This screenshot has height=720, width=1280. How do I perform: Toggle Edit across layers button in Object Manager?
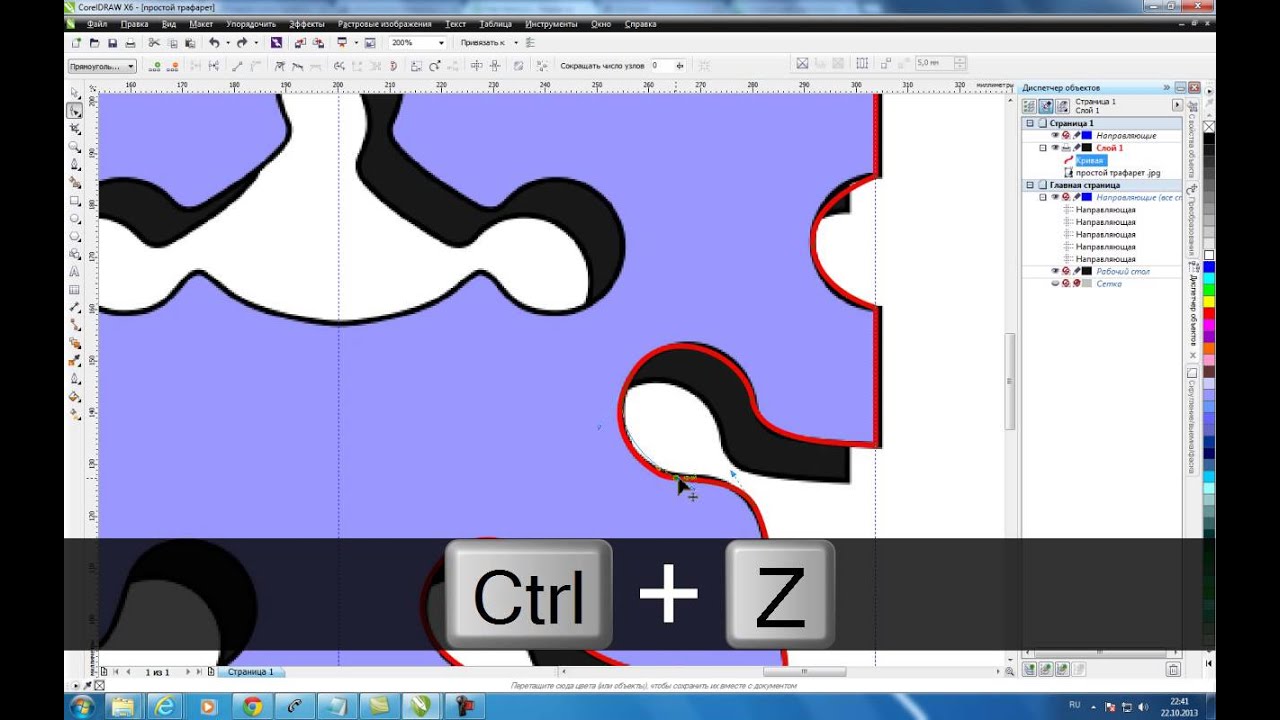pyautogui.click(x=1046, y=105)
